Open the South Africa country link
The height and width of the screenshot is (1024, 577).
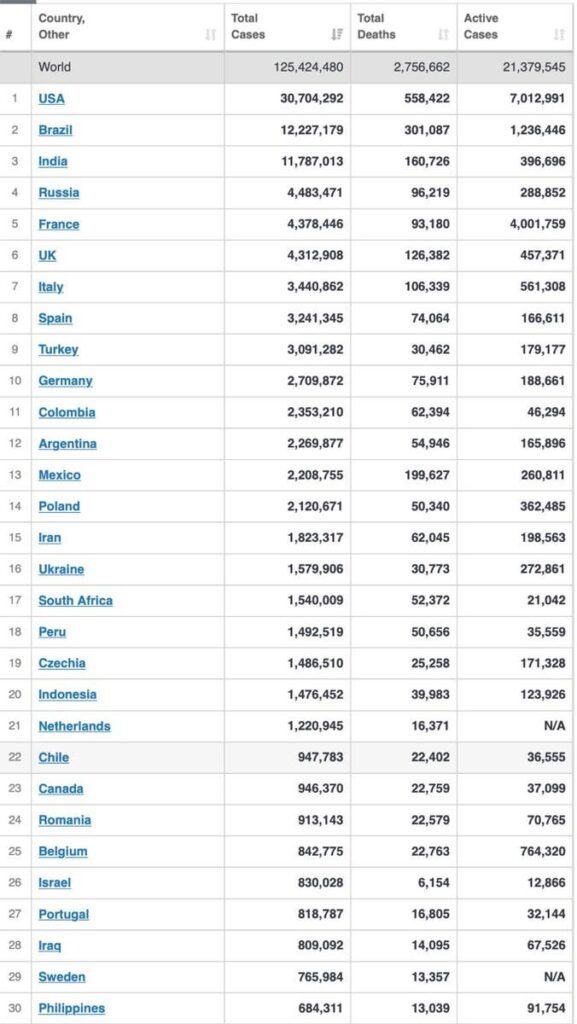(x=75, y=600)
